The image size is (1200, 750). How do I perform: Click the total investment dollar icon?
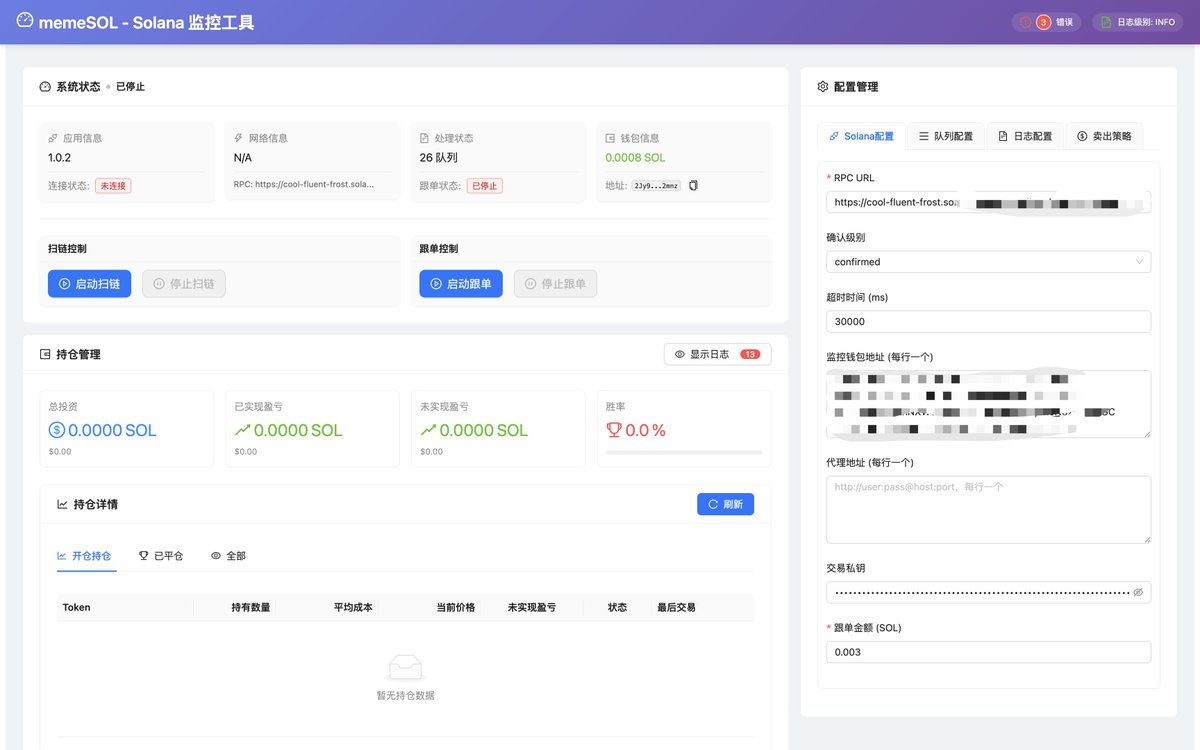(57, 431)
